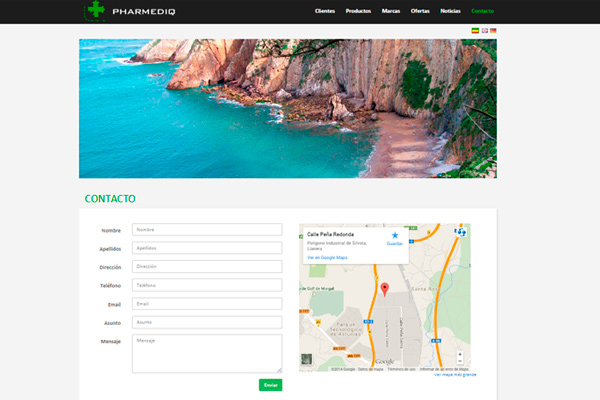Focus the Email input field
Viewport: 600px width, 400px height.
click(x=207, y=304)
